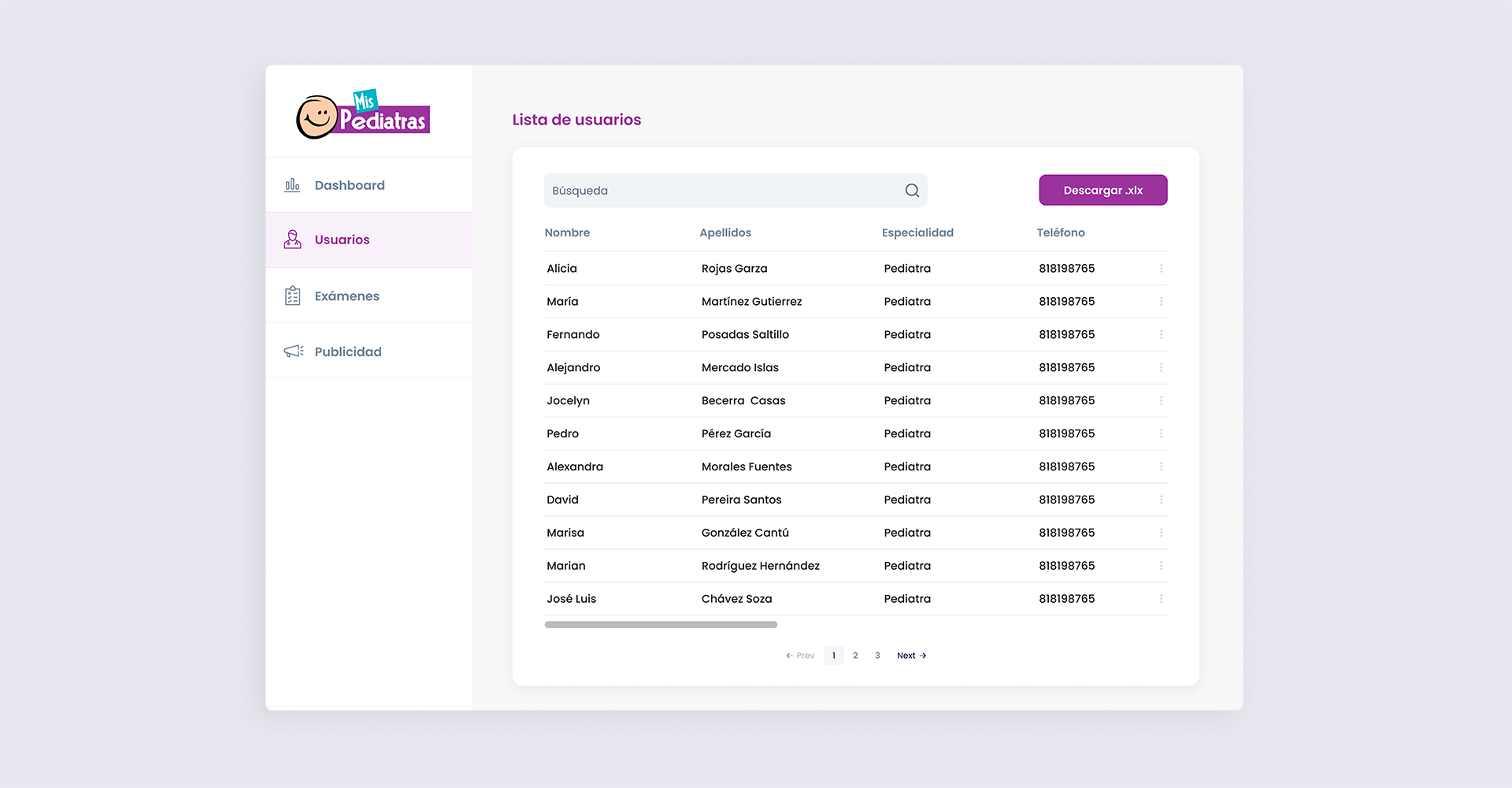Expand row options for Pedro
Image resolution: width=1512 pixels, height=788 pixels.
pyautogui.click(x=1161, y=434)
